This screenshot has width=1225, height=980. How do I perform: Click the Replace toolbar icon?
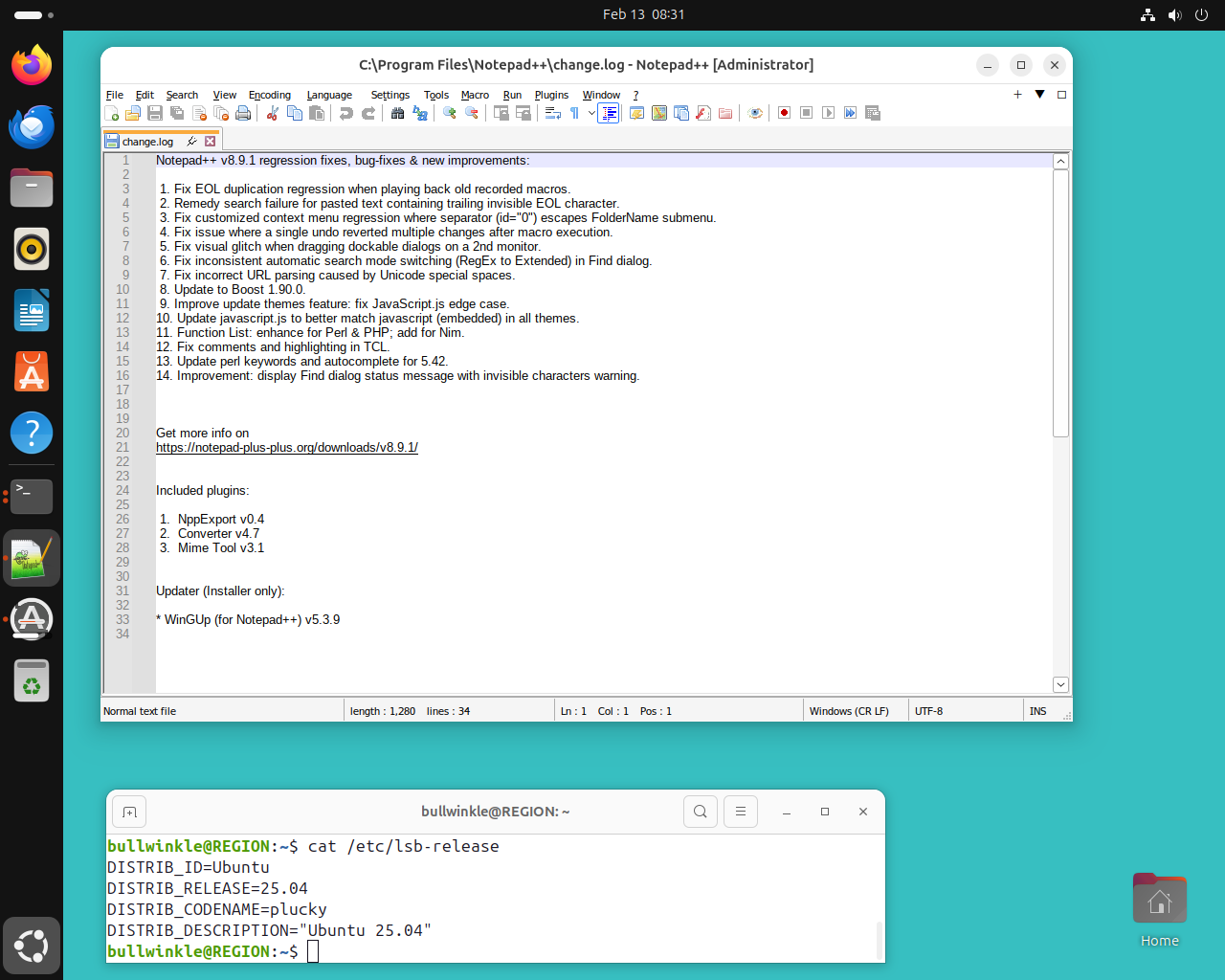point(420,113)
